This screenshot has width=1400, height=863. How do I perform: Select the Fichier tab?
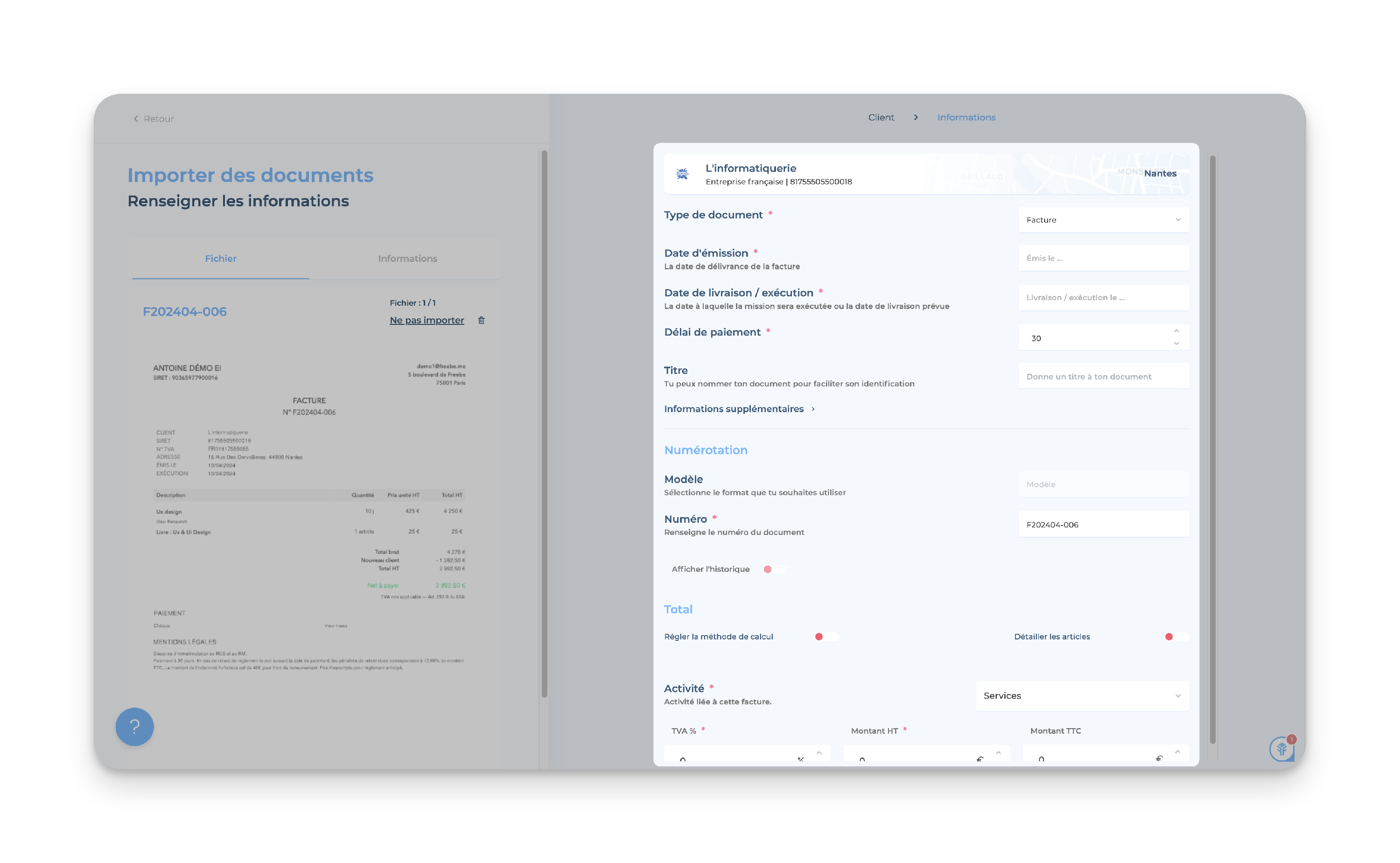(221, 259)
